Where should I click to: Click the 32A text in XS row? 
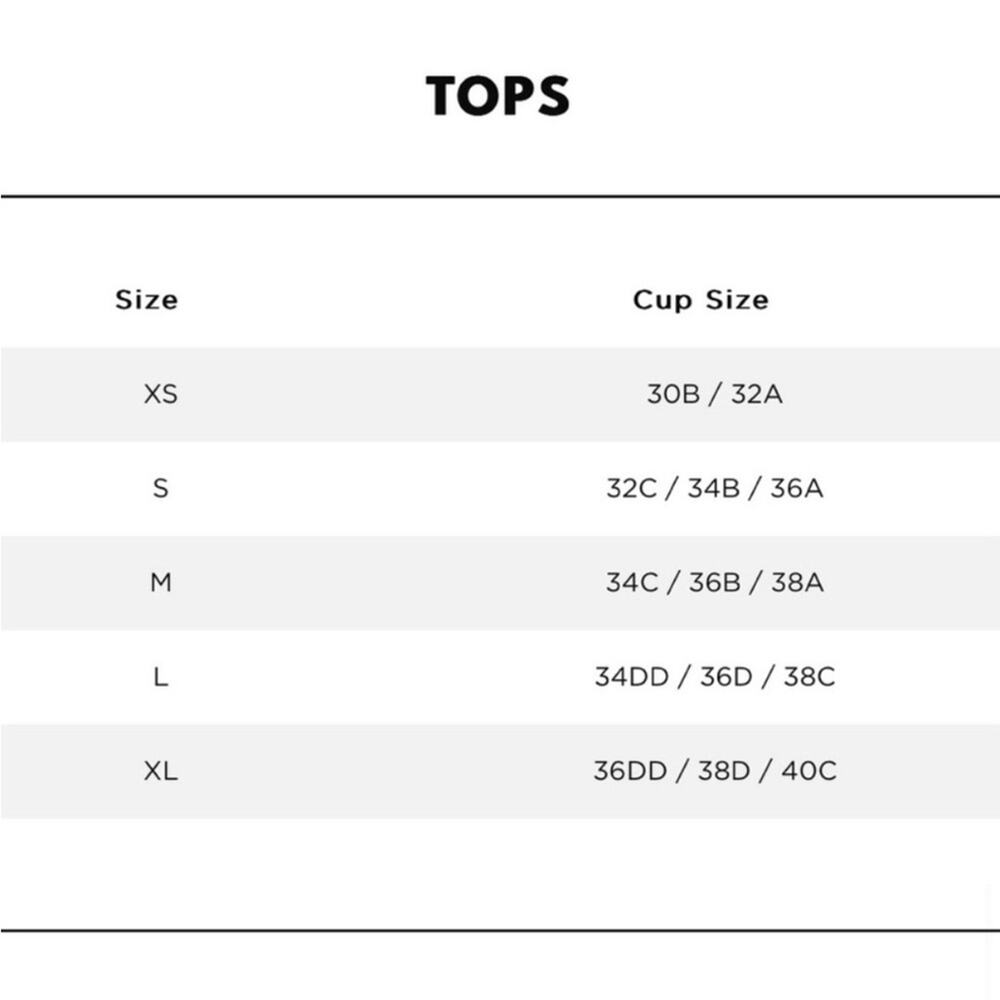tap(757, 394)
